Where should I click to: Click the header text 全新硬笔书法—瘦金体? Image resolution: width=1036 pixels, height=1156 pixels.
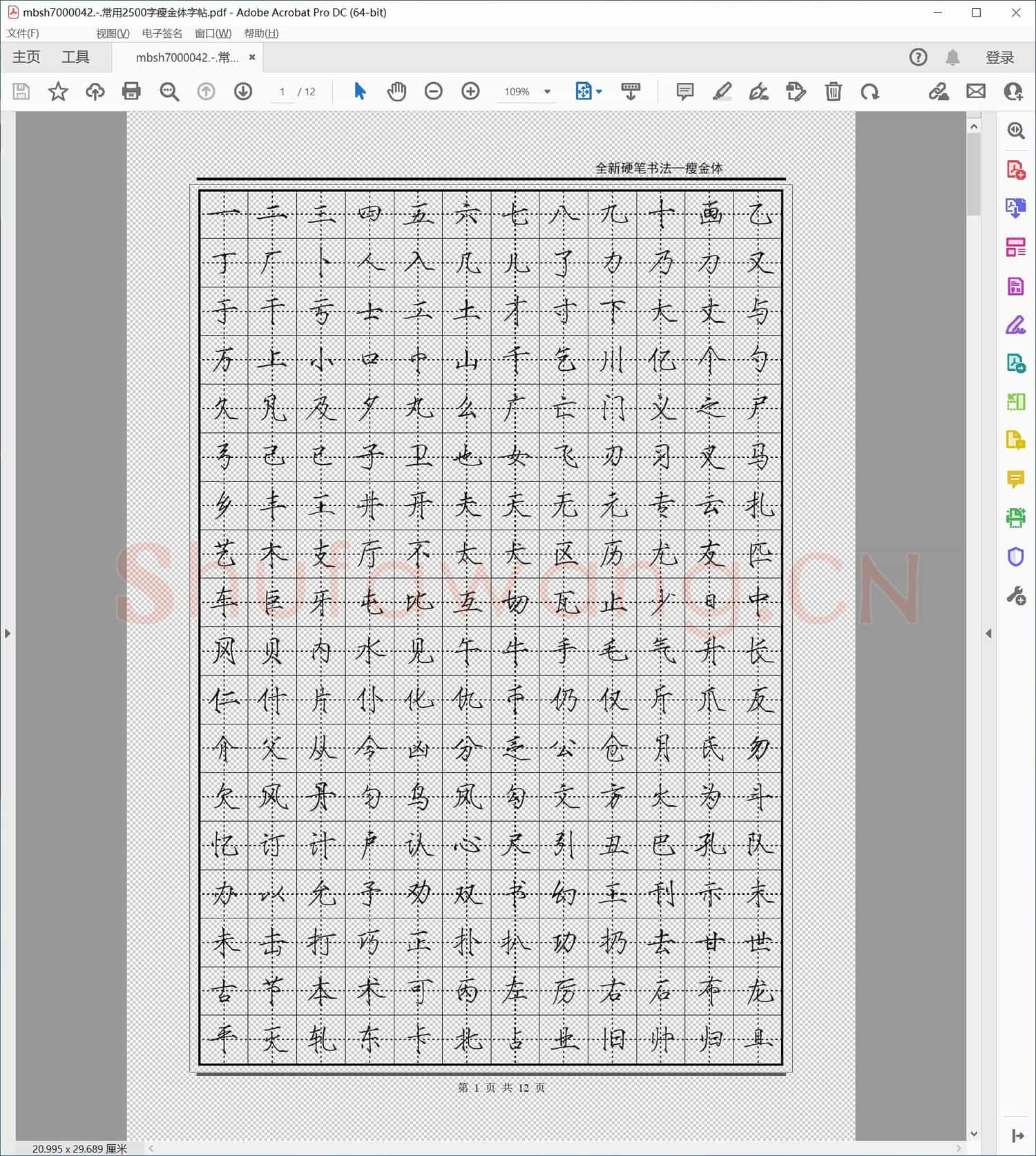[659, 168]
